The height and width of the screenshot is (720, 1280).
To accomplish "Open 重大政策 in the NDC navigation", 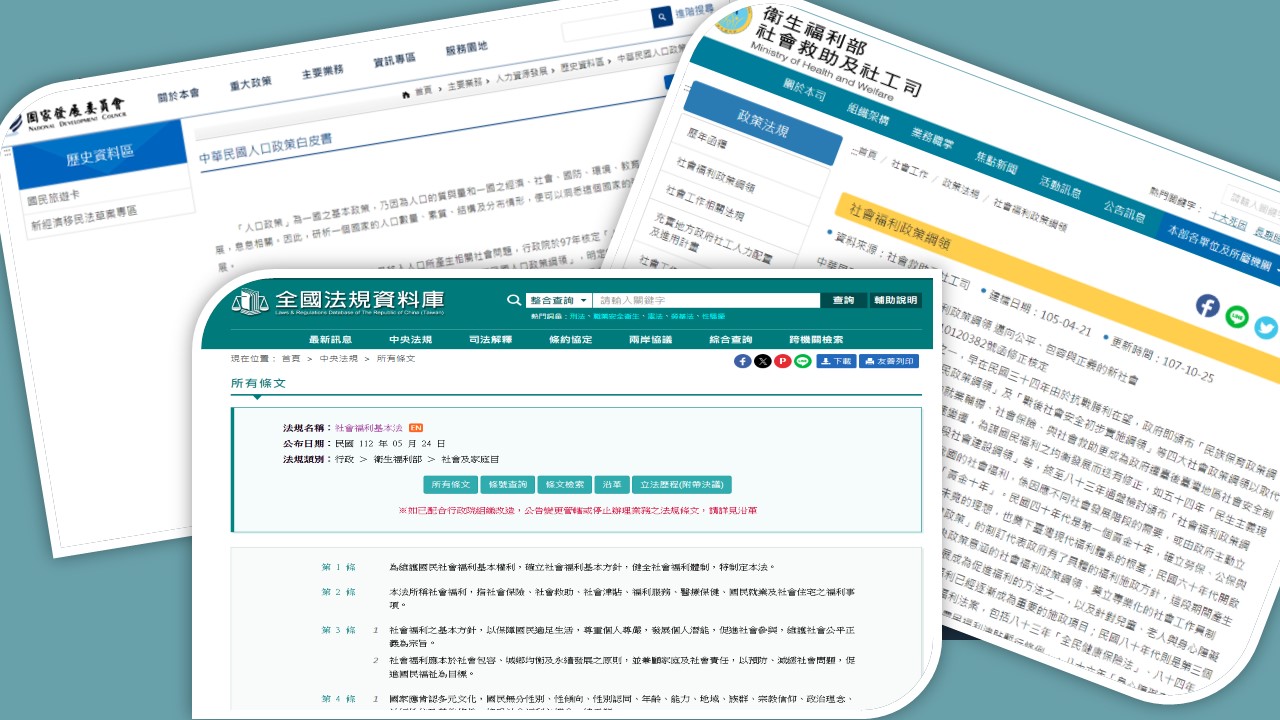I will (251, 82).
